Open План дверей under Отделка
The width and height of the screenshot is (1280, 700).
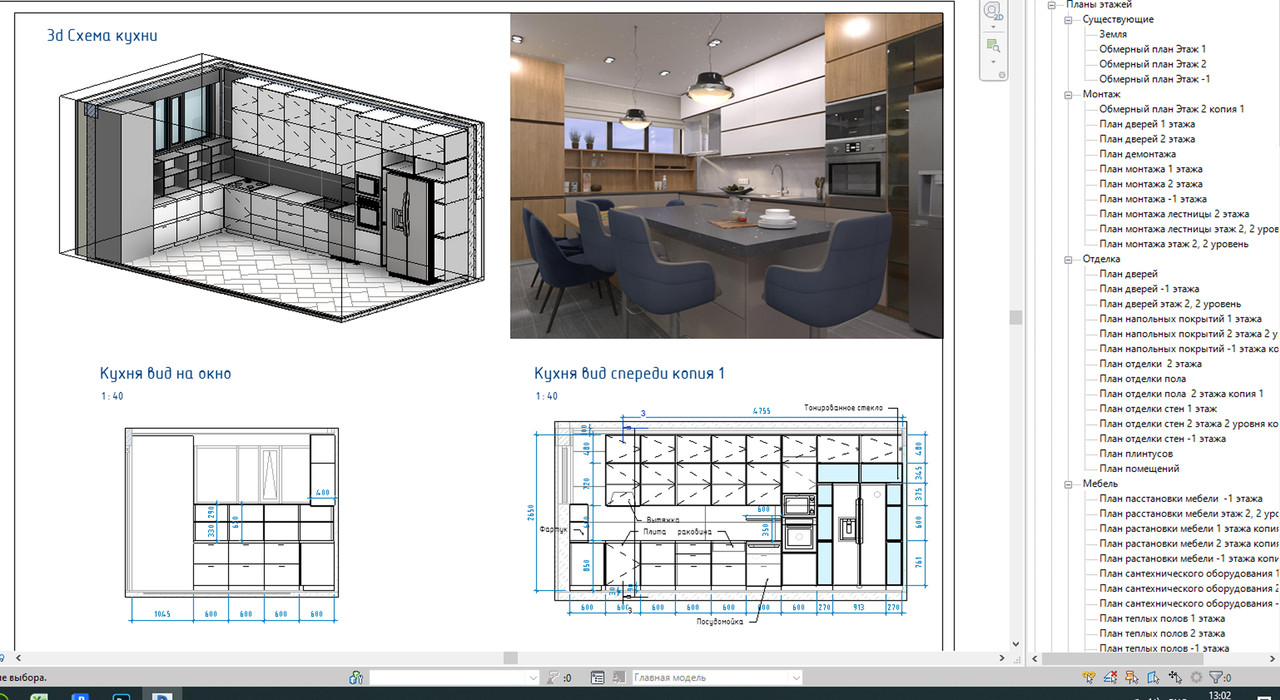pos(1128,274)
